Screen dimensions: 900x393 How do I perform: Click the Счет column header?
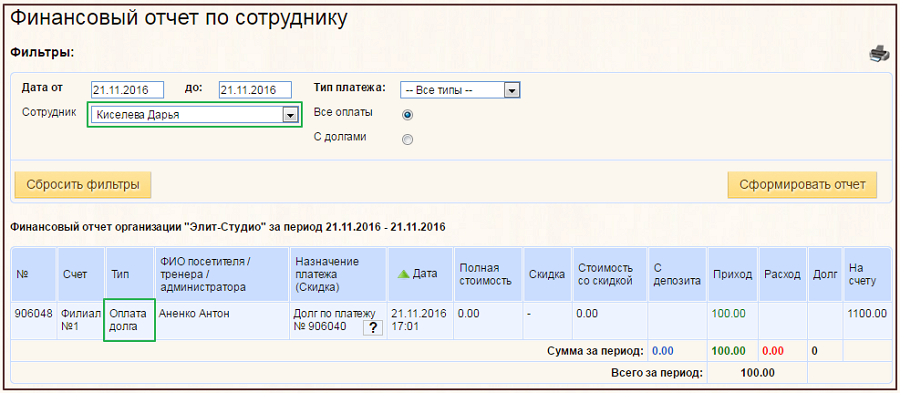pyautogui.click(x=81, y=274)
